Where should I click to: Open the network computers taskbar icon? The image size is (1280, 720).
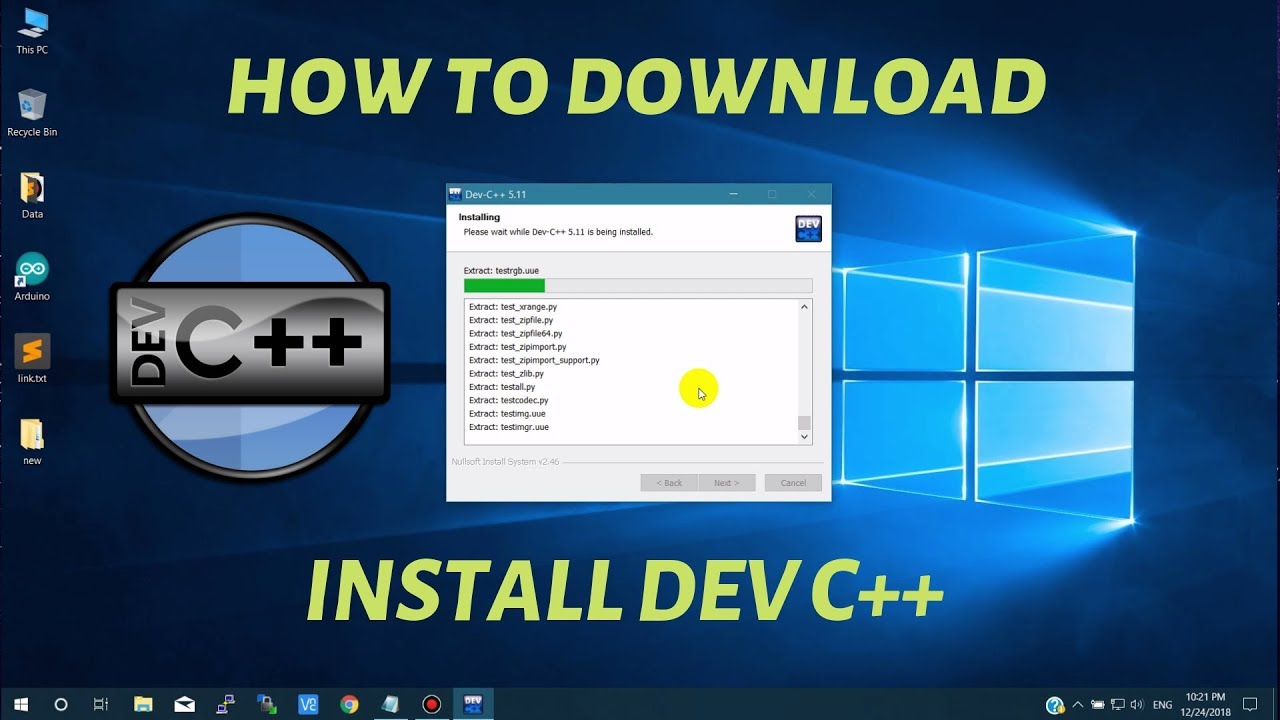(225, 704)
